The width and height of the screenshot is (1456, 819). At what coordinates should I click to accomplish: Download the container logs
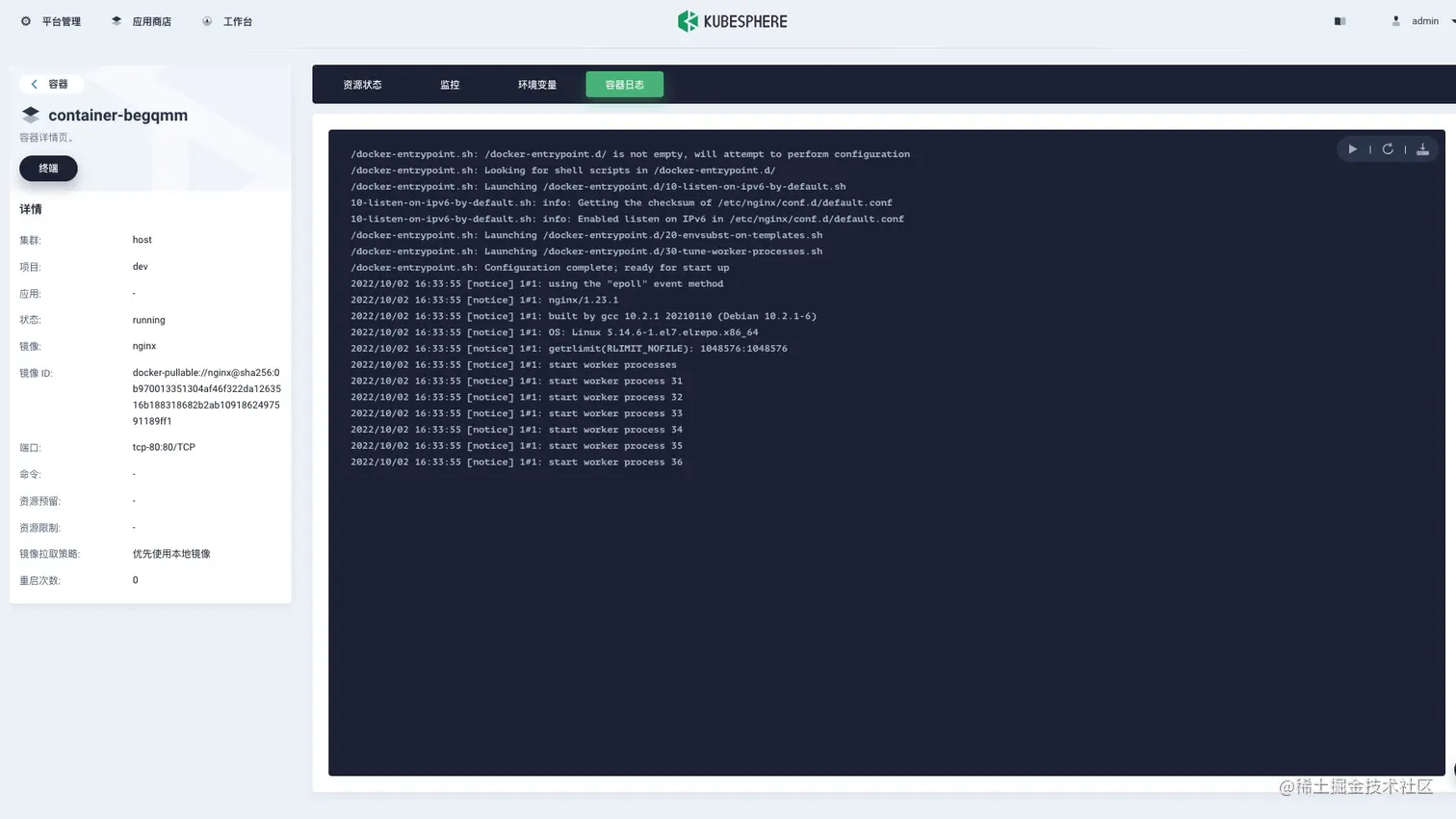point(1422,149)
